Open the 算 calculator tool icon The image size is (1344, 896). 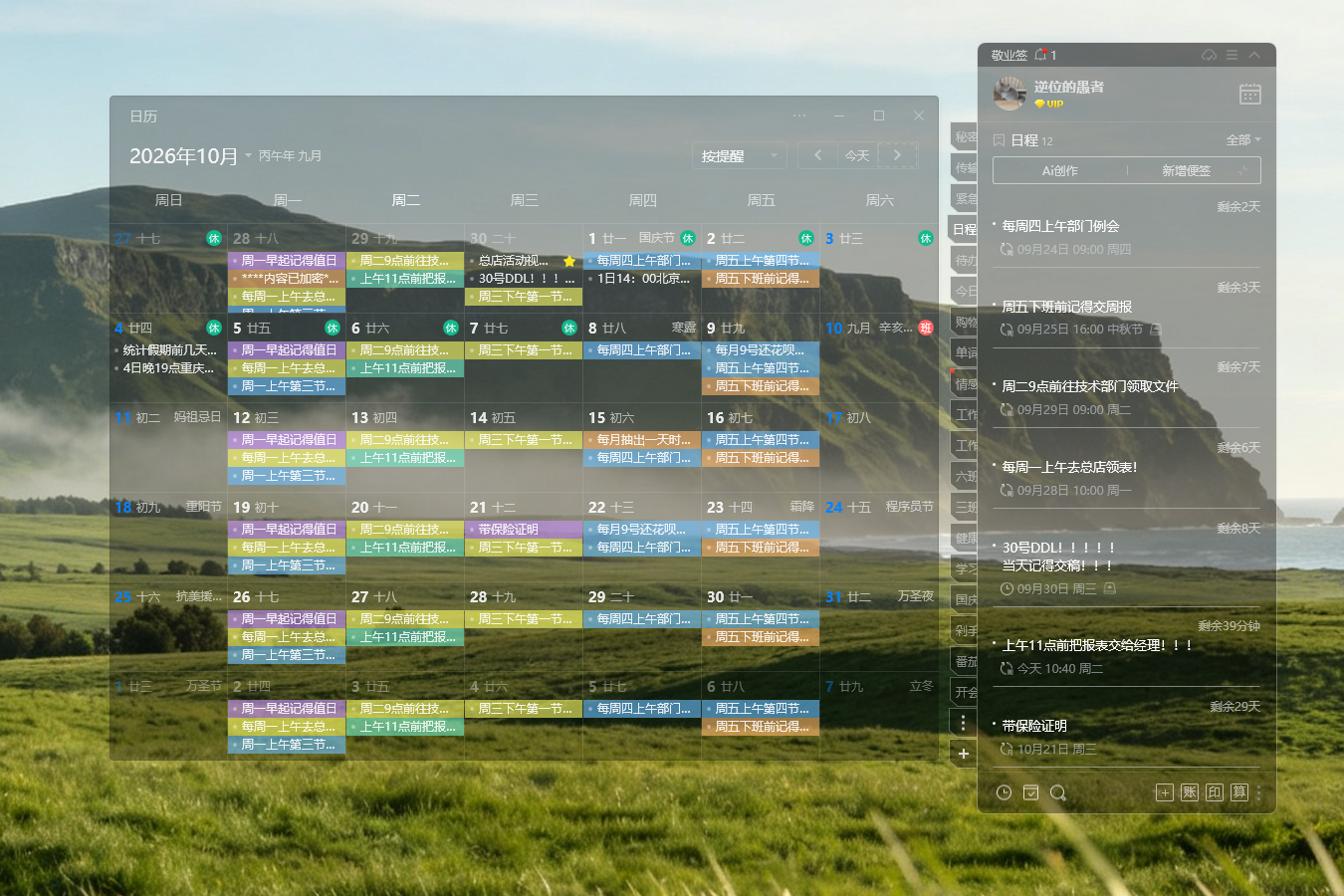1239,792
